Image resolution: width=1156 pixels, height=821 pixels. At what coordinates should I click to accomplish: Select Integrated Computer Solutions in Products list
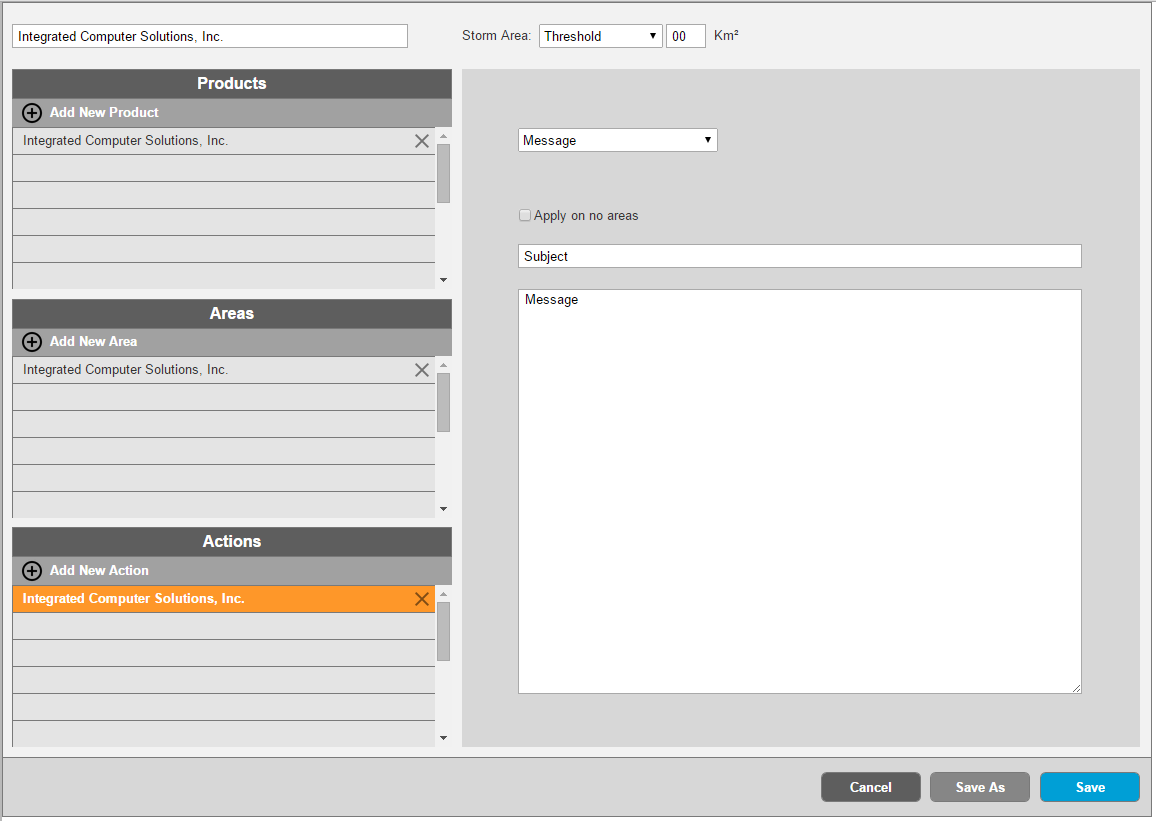pyautogui.click(x=223, y=141)
